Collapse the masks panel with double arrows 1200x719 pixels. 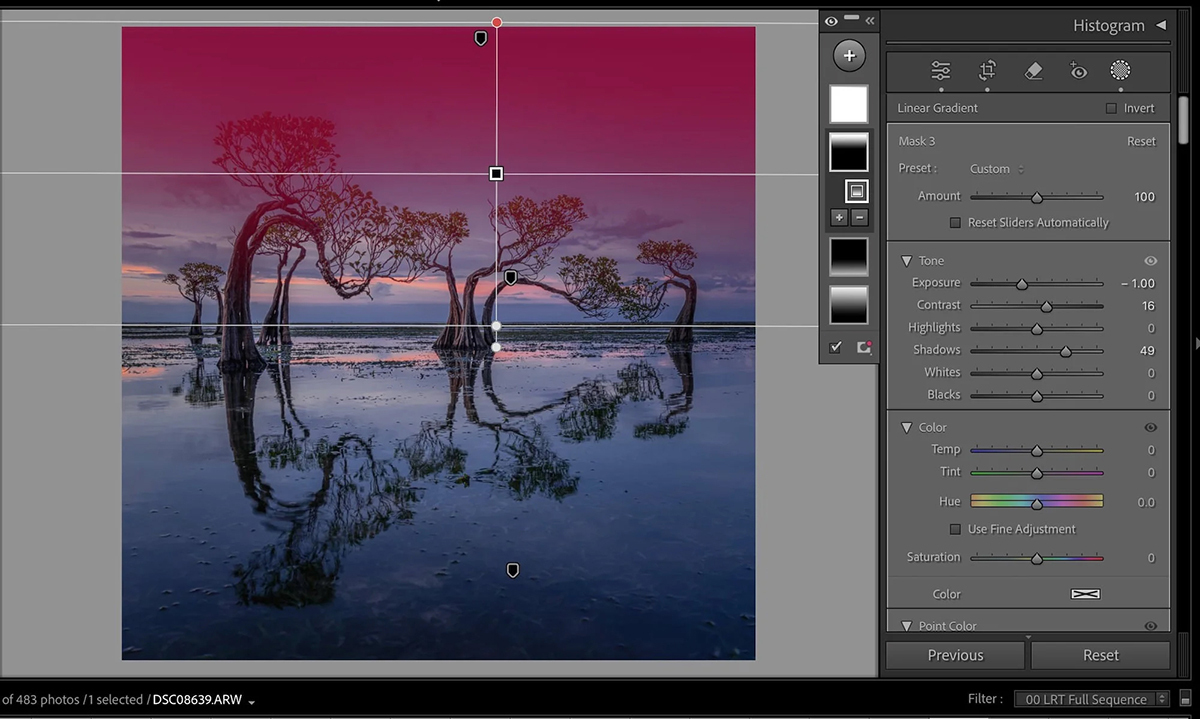[870, 20]
